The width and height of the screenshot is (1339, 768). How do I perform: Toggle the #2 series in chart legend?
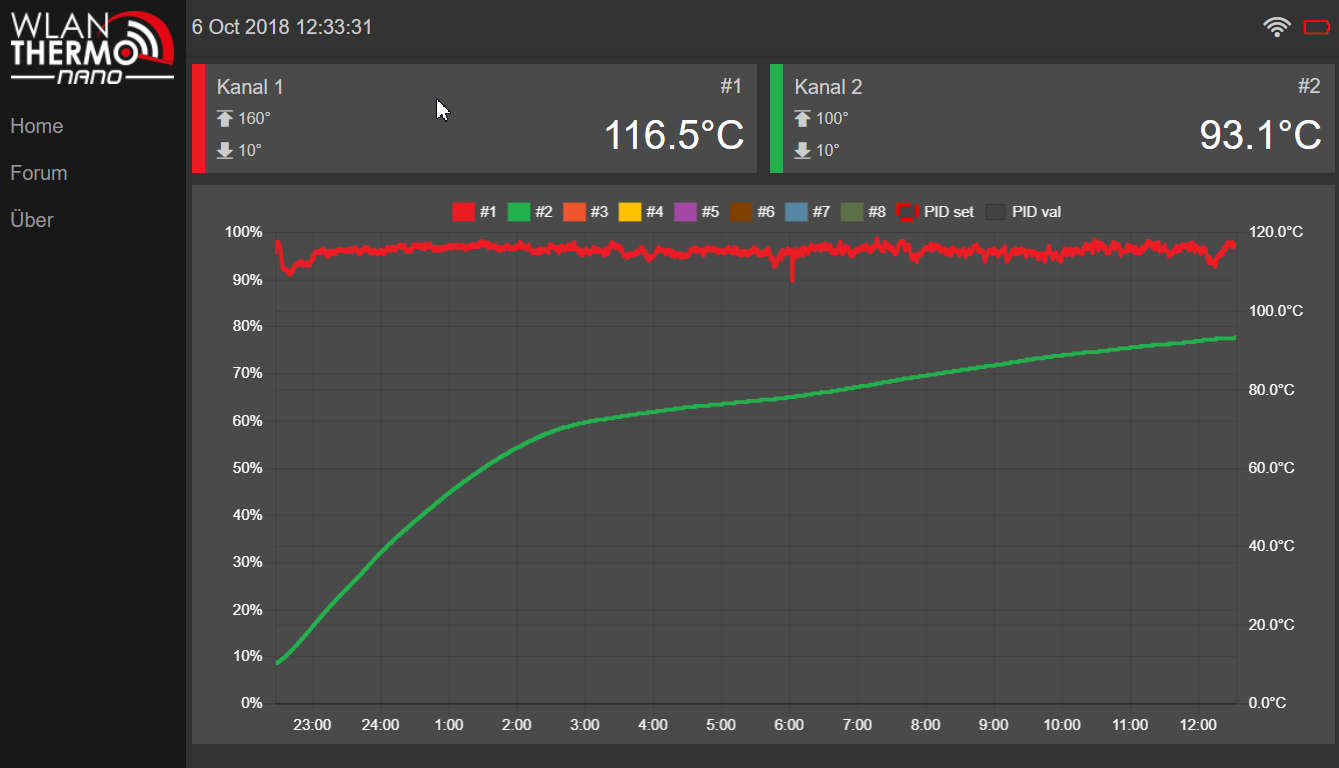click(530, 212)
